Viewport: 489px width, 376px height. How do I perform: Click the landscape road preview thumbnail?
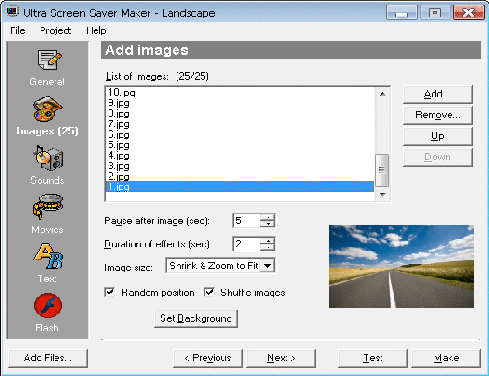click(x=401, y=266)
